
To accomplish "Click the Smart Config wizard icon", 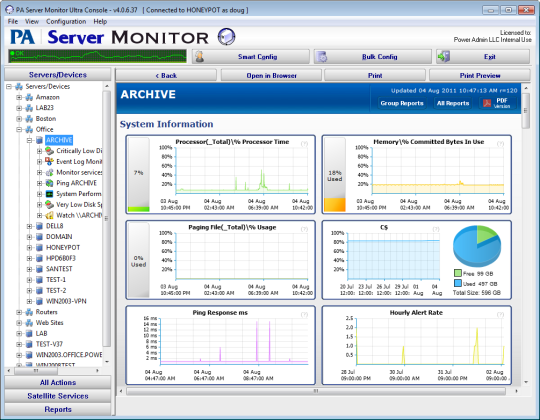I will tap(199, 57).
